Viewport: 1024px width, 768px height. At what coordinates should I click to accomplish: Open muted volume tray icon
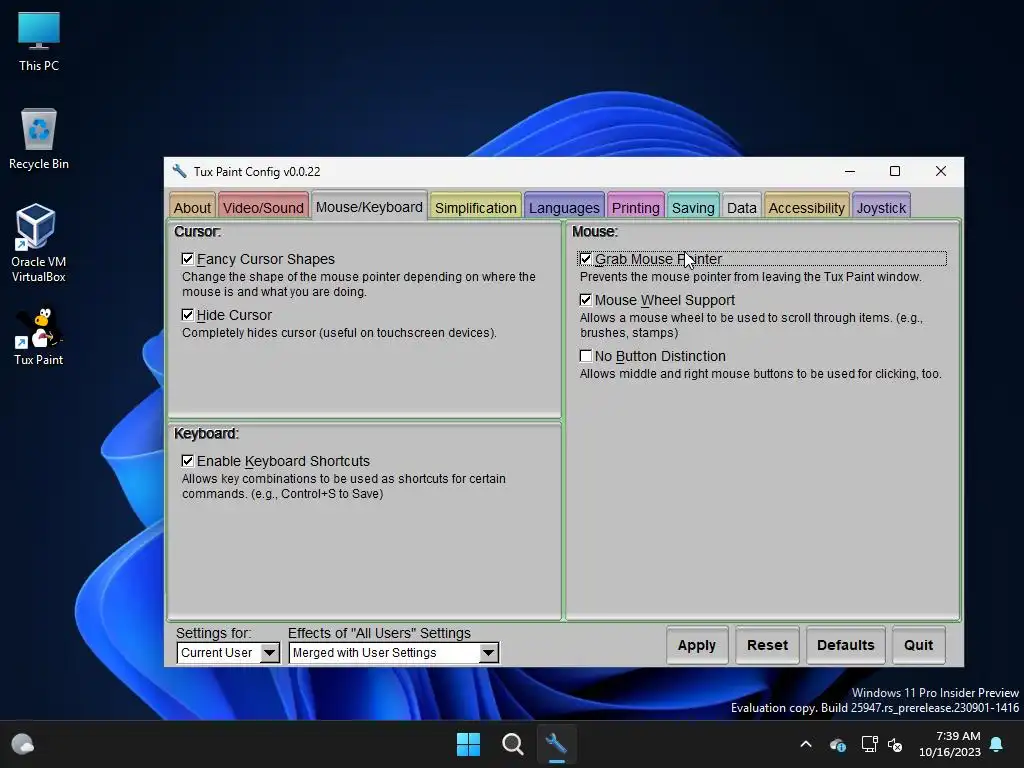pyautogui.click(x=895, y=744)
